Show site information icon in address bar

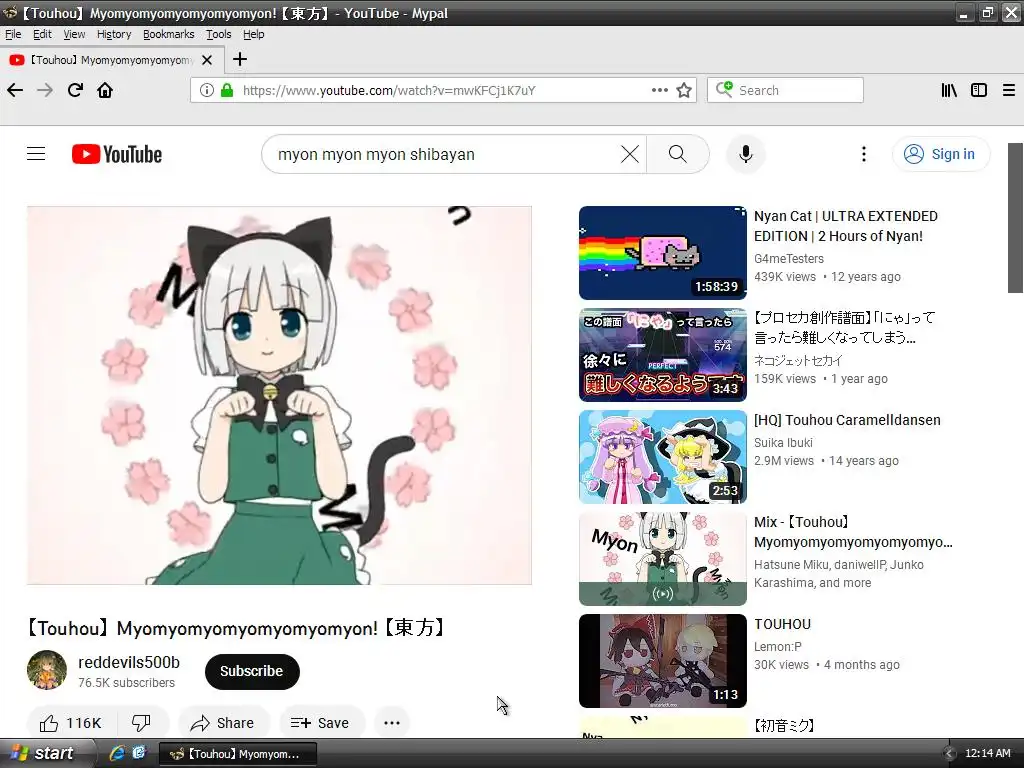click(206, 90)
